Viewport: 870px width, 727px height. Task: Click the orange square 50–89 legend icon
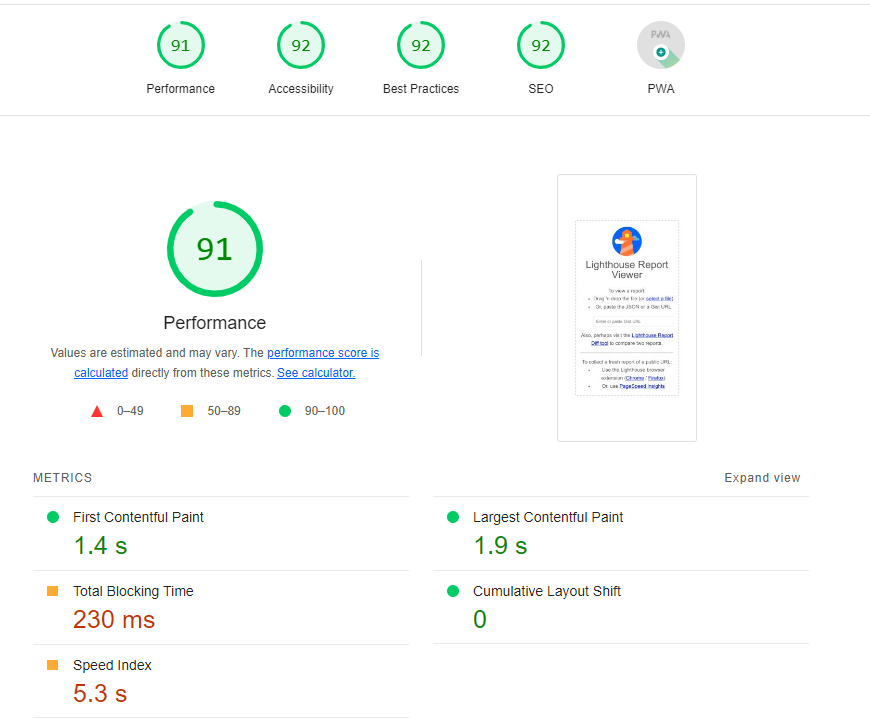[x=187, y=411]
